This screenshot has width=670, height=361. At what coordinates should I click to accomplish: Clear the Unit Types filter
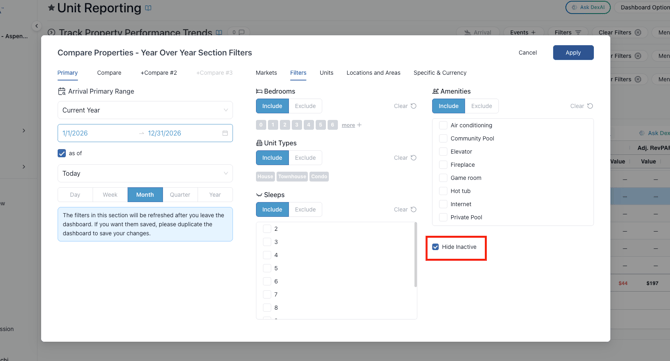pyautogui.click(x=400, y=158)
